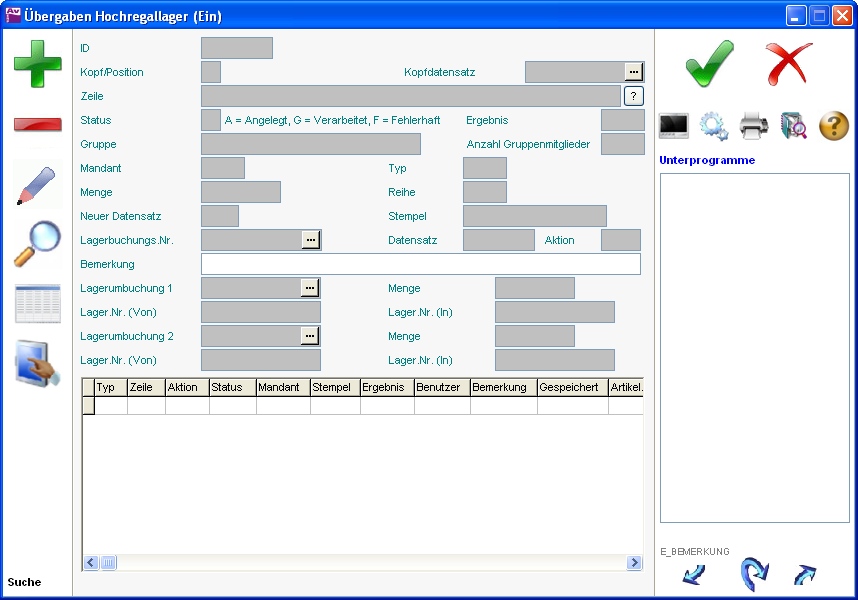
Task: Open Lagerumbuchung 1 lookup ellipsis button
Action: (x=311, y=288)
